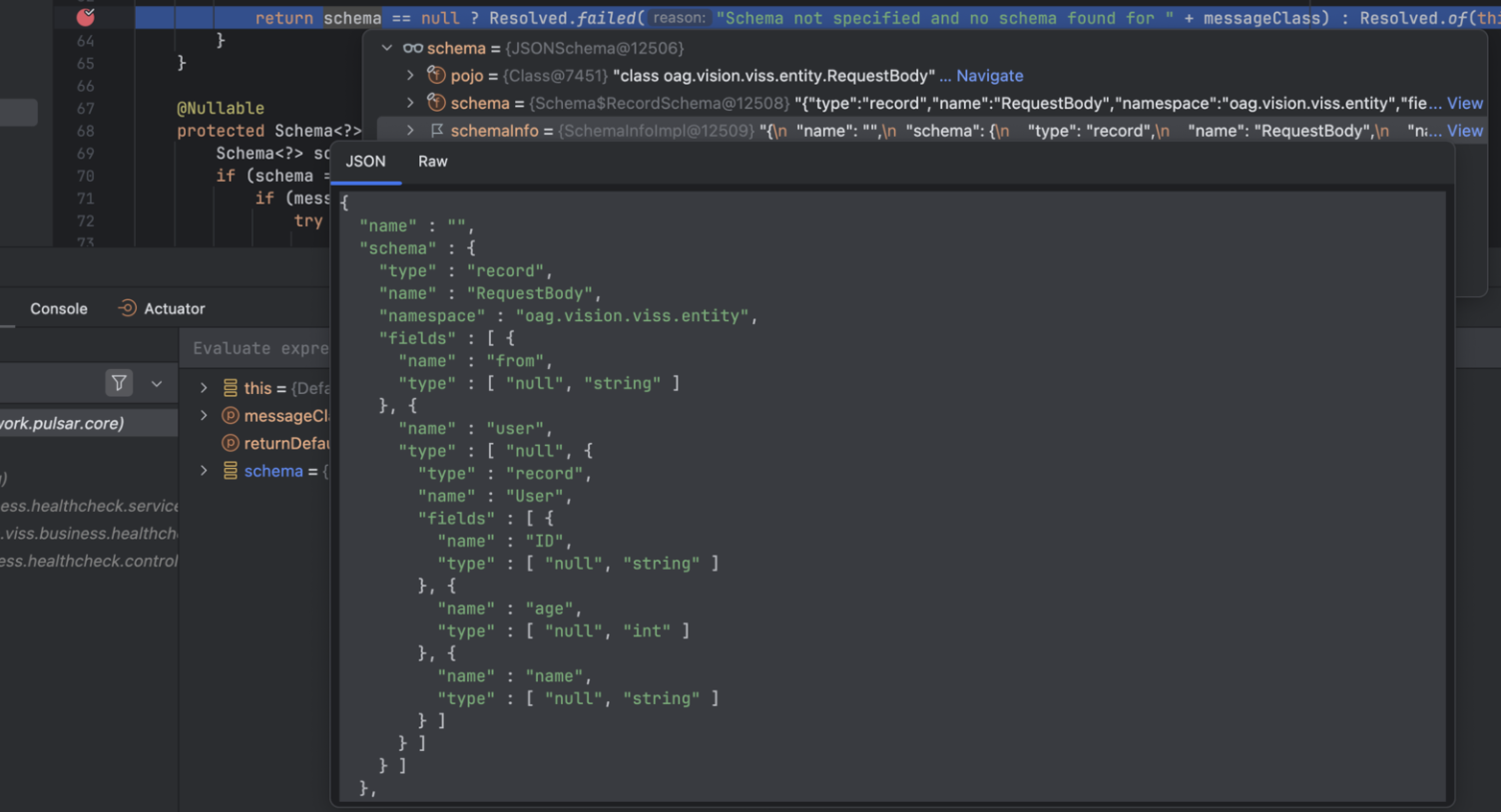This screenshot has width=1501, height=812.
Task: Expand the messageClass variable node
Action: pos(204,416)
